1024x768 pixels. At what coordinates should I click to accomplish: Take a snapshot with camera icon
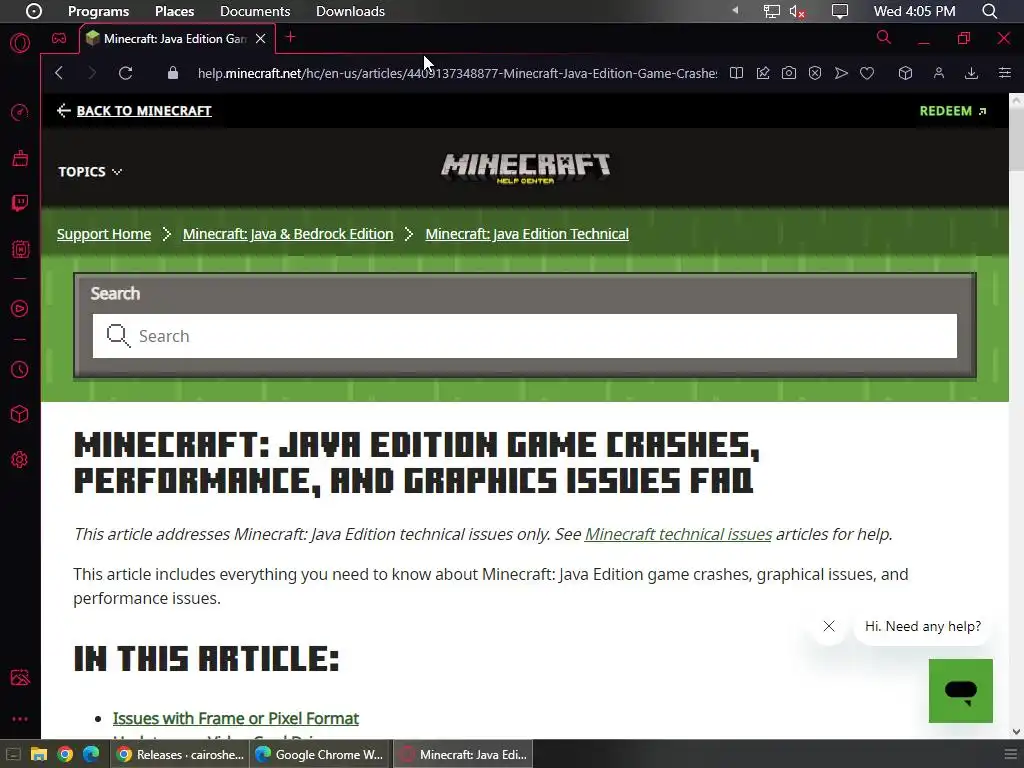789,73
